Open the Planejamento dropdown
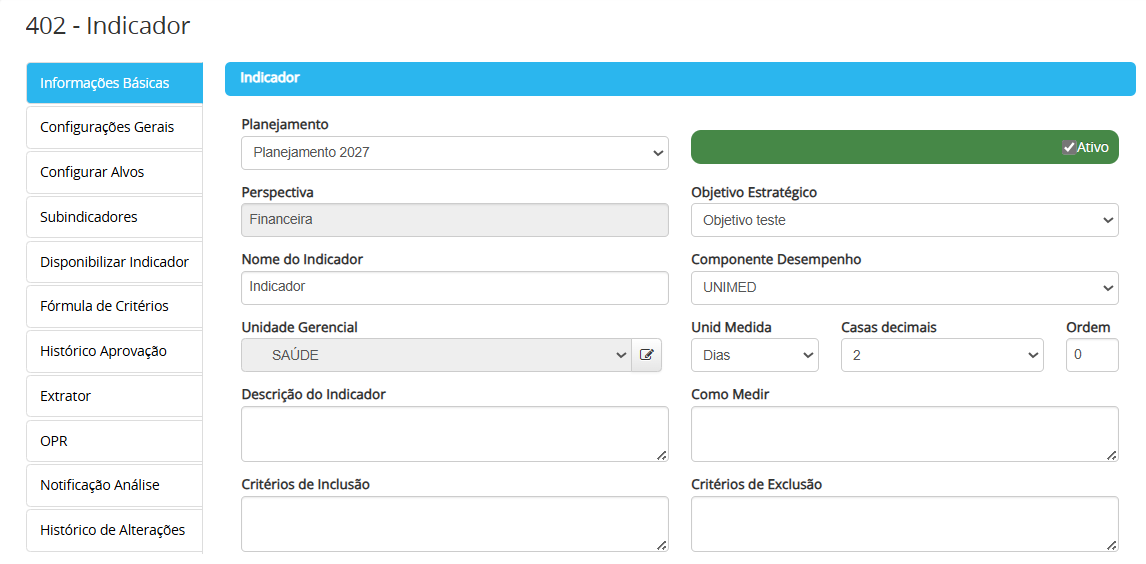Screen dimensions: 1146x564 [454, 153]
